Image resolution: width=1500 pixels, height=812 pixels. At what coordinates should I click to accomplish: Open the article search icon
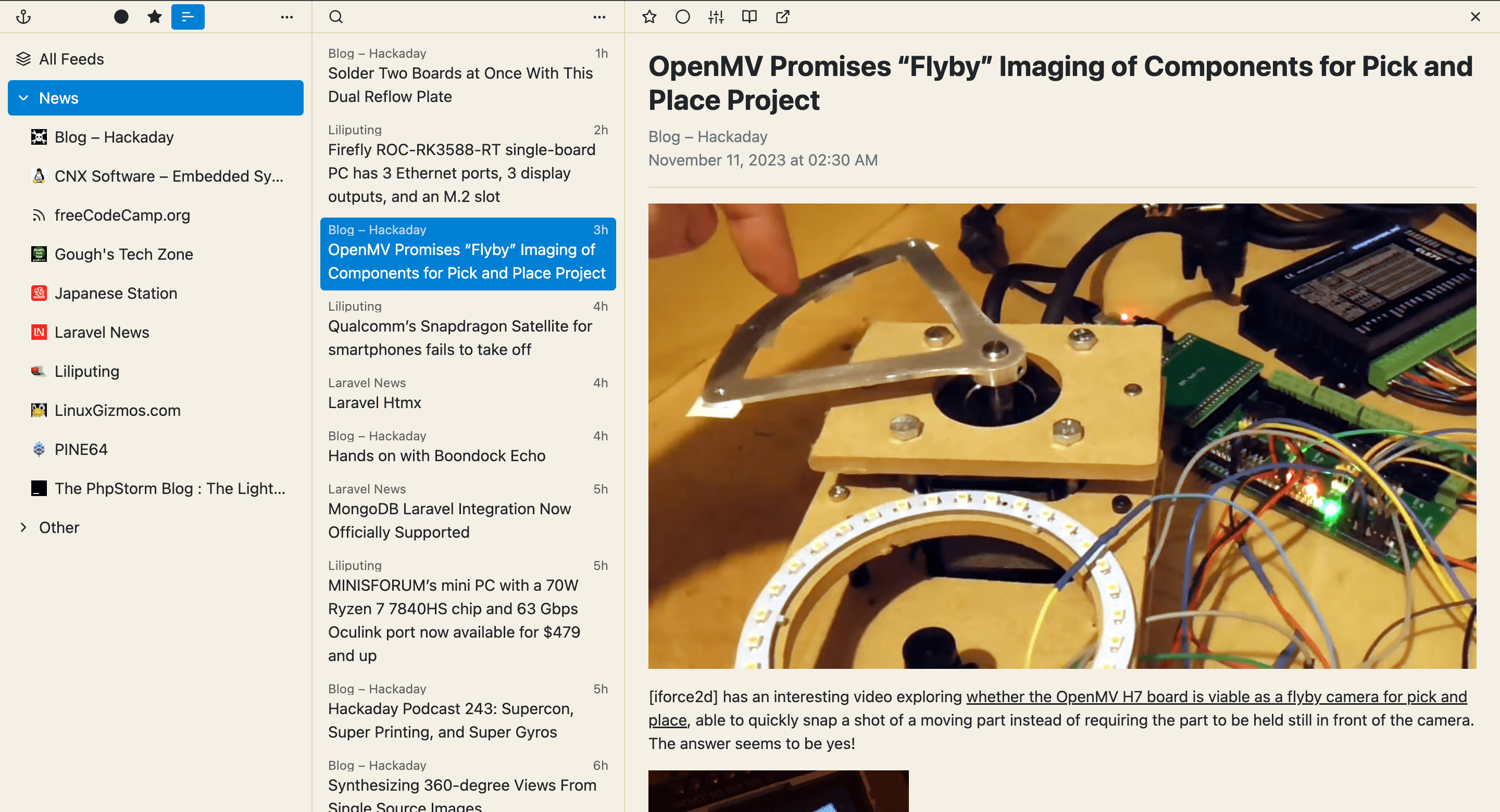click(x=336, y=17)
